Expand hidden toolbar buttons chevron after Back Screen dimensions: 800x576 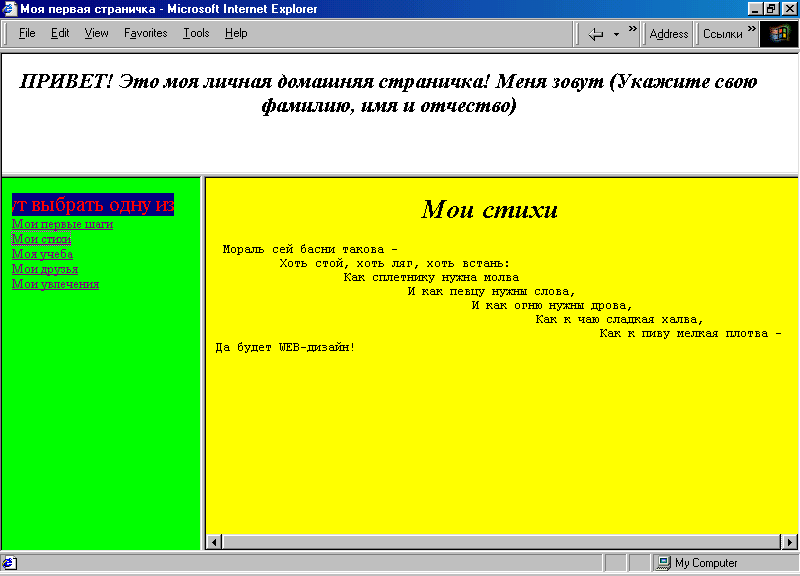(x=633, y=29)
